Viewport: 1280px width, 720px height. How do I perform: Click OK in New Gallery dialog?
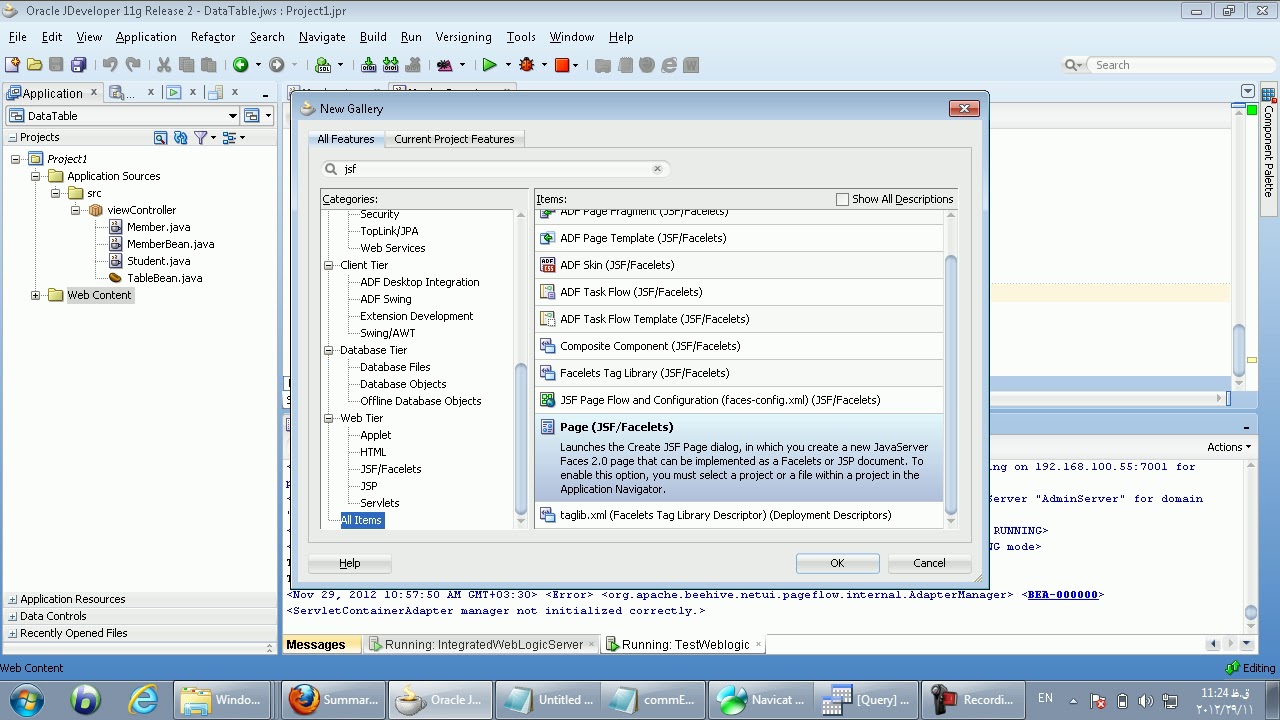coord(837,563)
